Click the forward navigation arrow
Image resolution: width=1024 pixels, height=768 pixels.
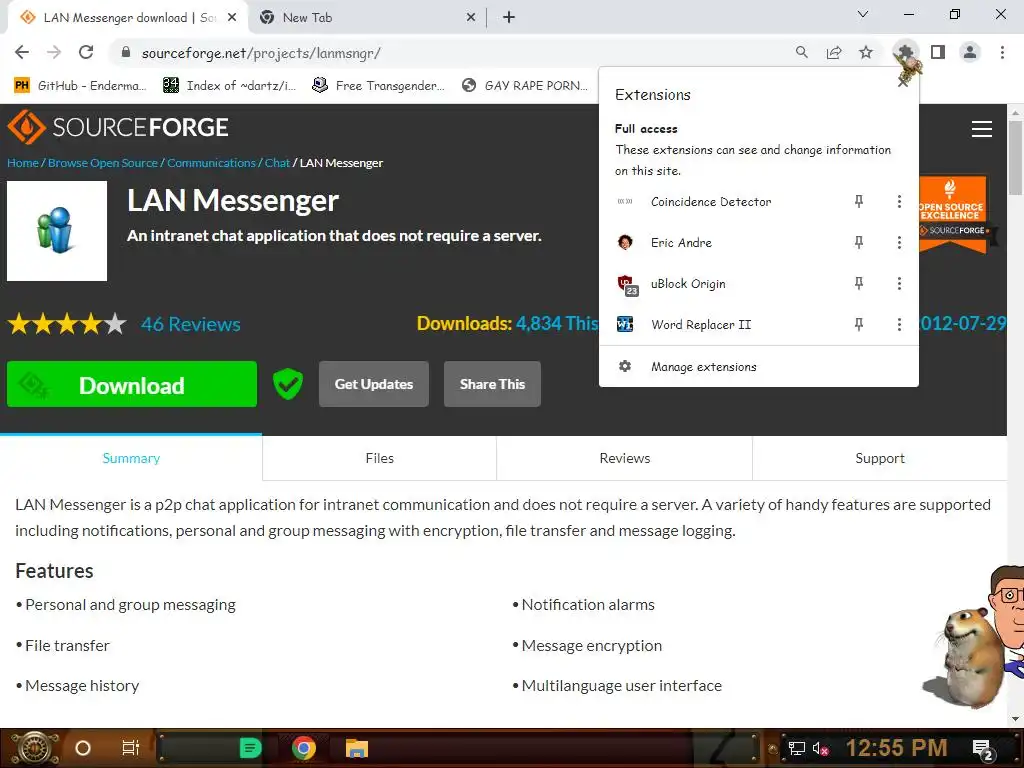pyautogui.click(x=54, y=52)
